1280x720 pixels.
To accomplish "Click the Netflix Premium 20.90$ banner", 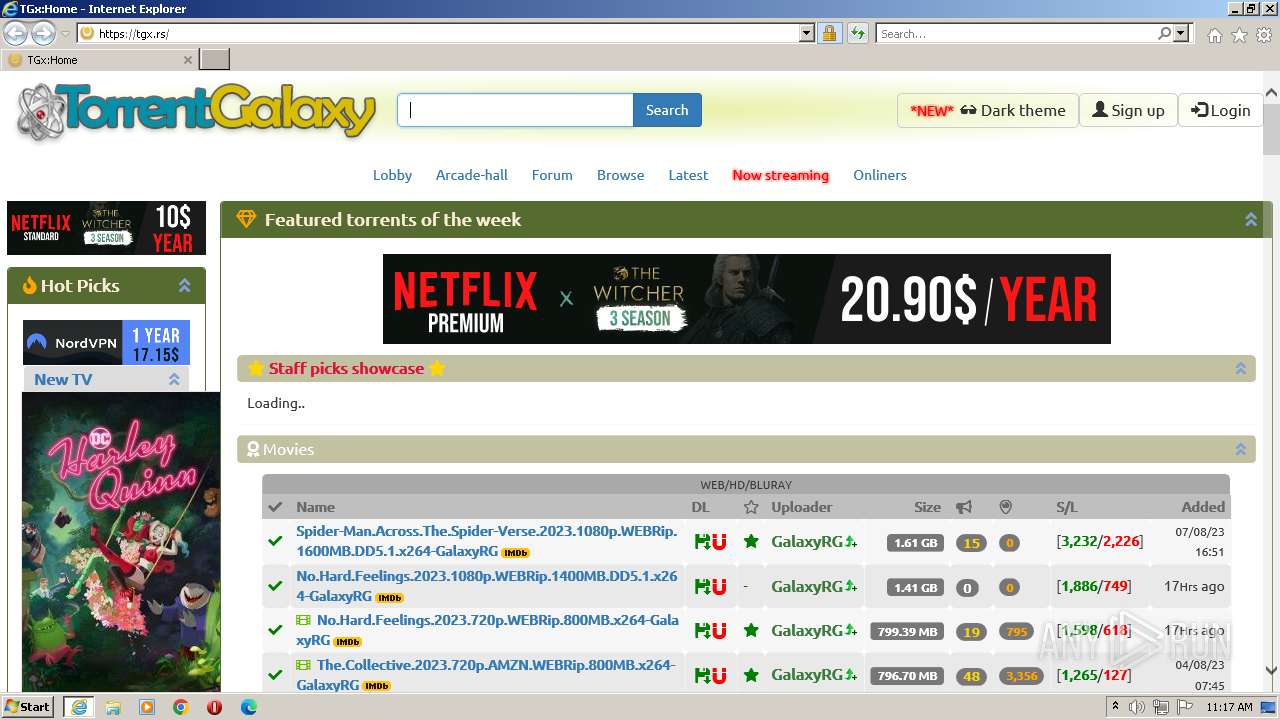I will 746,299.
